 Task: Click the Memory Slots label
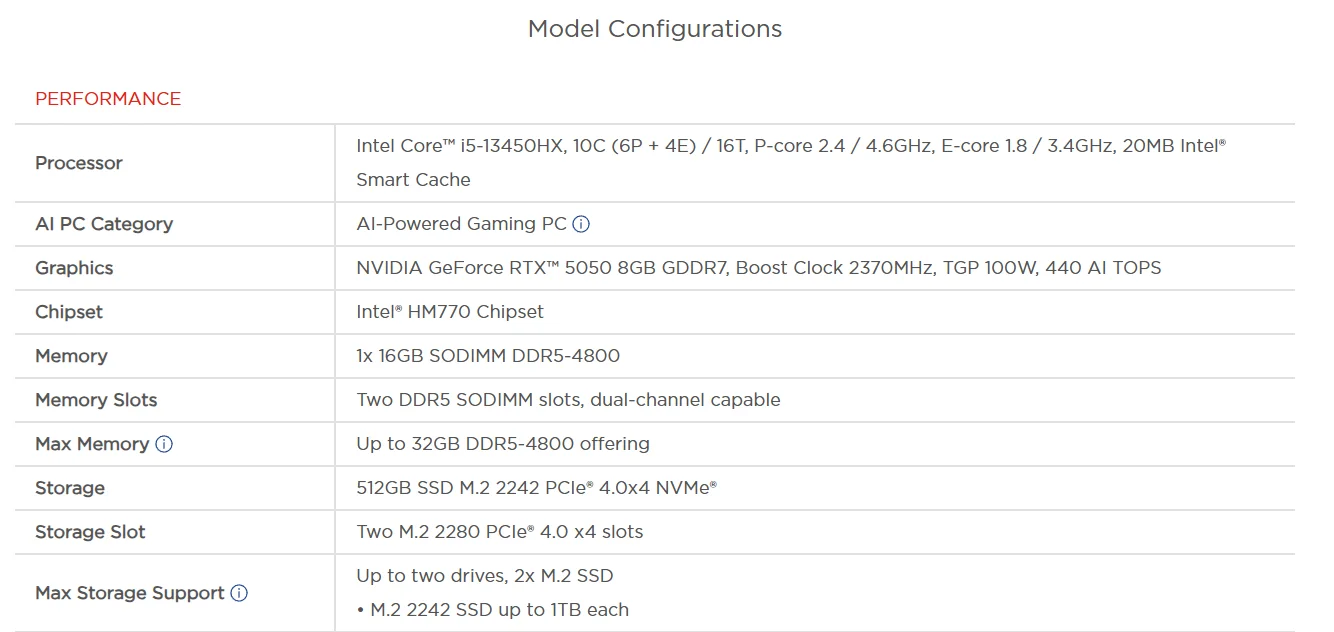click(x=96, y=400)
